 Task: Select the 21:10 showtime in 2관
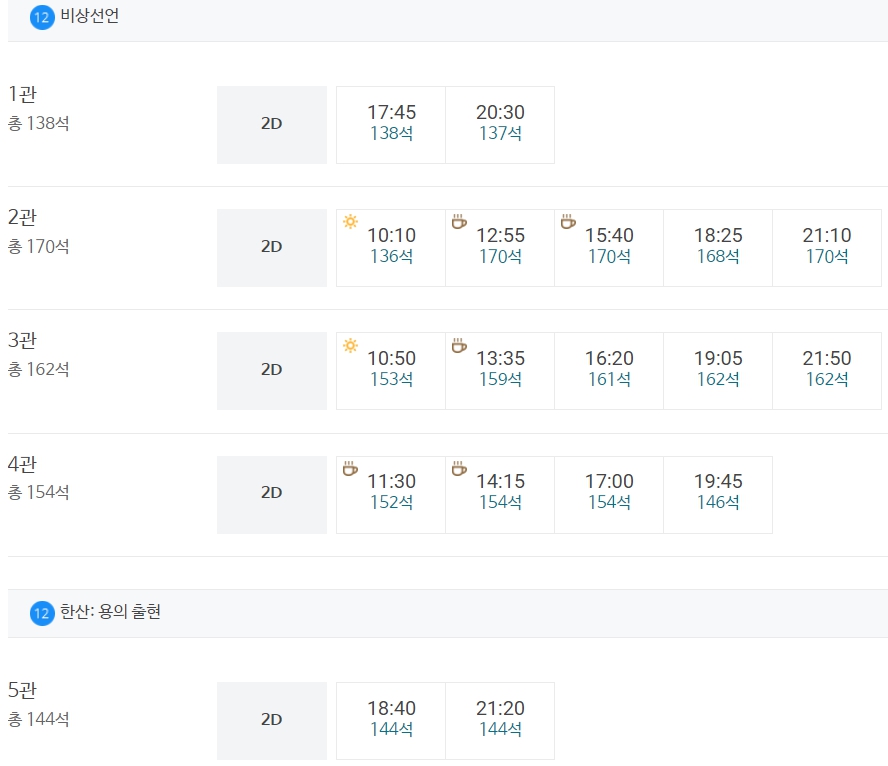tap(828, 247)
